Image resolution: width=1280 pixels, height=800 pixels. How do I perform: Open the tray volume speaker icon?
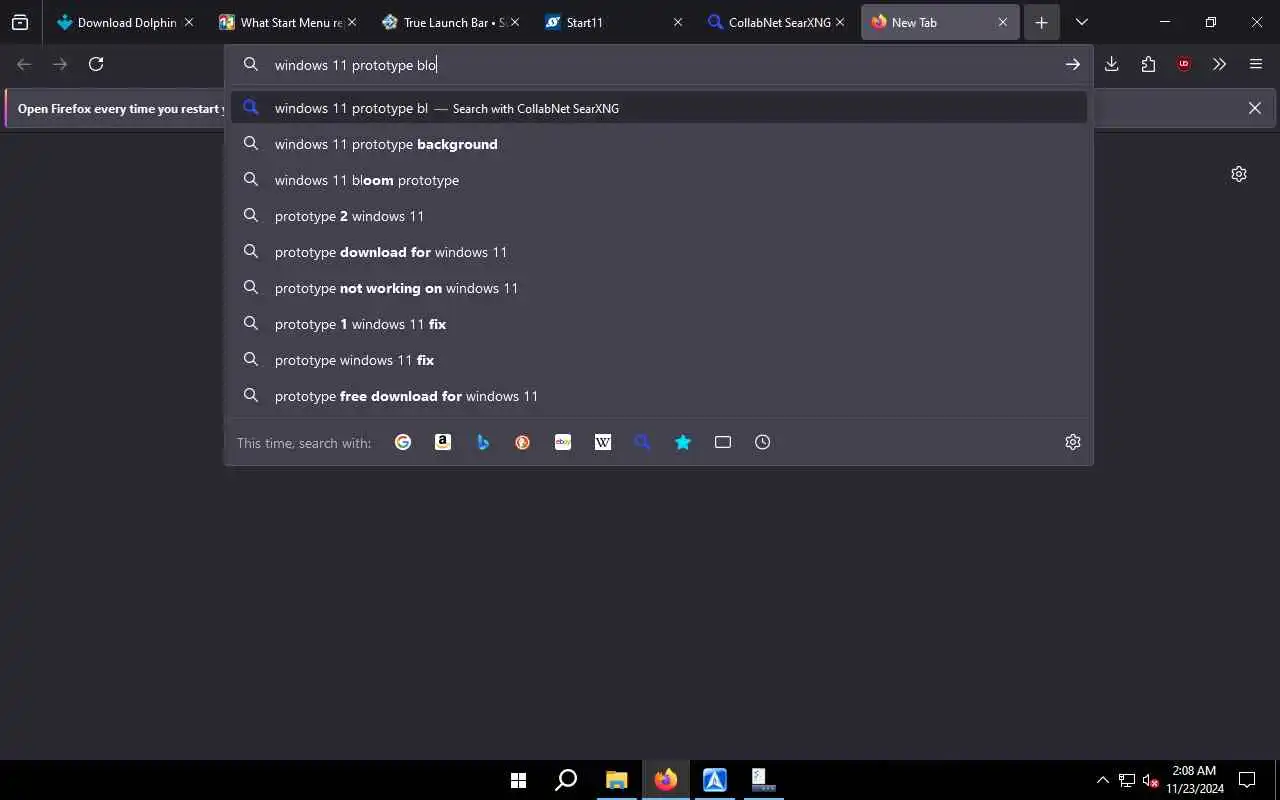tap(1150, 780)
